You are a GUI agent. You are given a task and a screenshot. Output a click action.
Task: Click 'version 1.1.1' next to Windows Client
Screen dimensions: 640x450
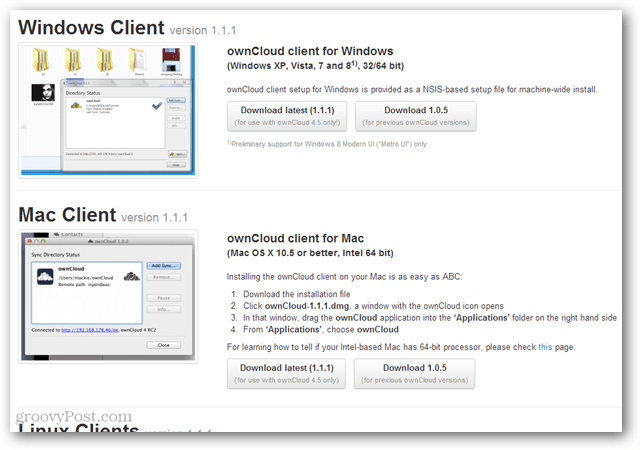(202, 30)
